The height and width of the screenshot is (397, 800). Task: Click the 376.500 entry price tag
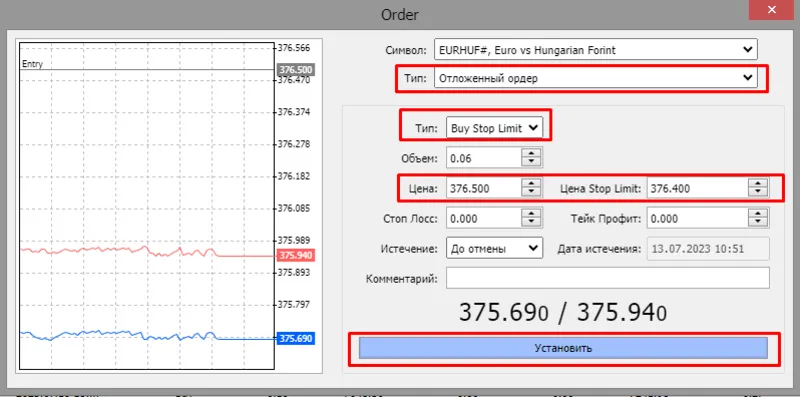click(x=295, y=70)
